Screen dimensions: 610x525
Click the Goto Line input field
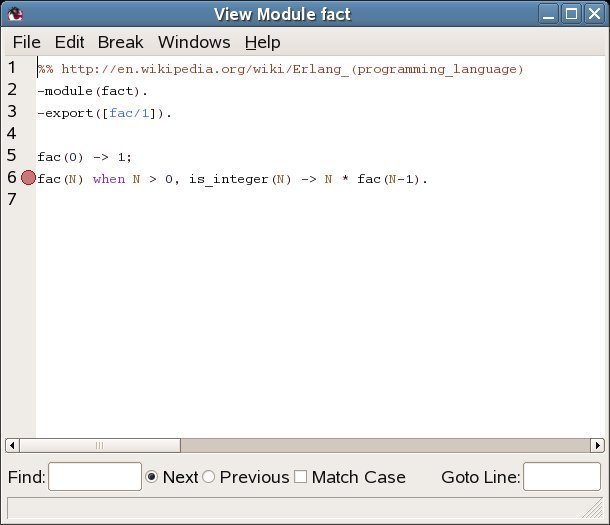click(x=561, y=477)
